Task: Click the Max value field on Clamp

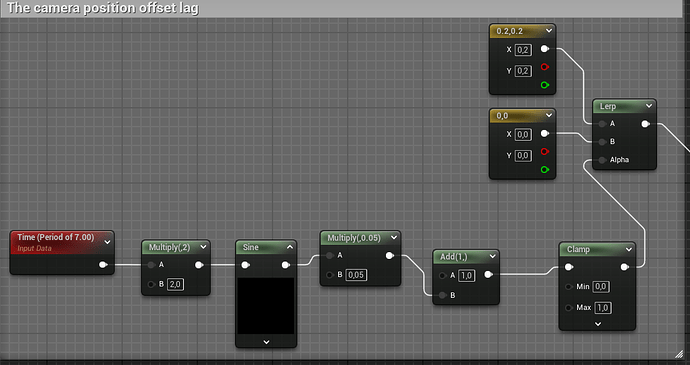Action: tap(603, 308)
